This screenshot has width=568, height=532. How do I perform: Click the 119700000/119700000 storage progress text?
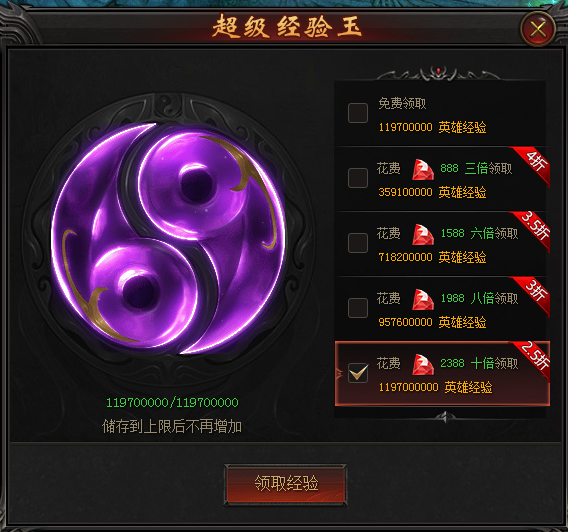172,402
